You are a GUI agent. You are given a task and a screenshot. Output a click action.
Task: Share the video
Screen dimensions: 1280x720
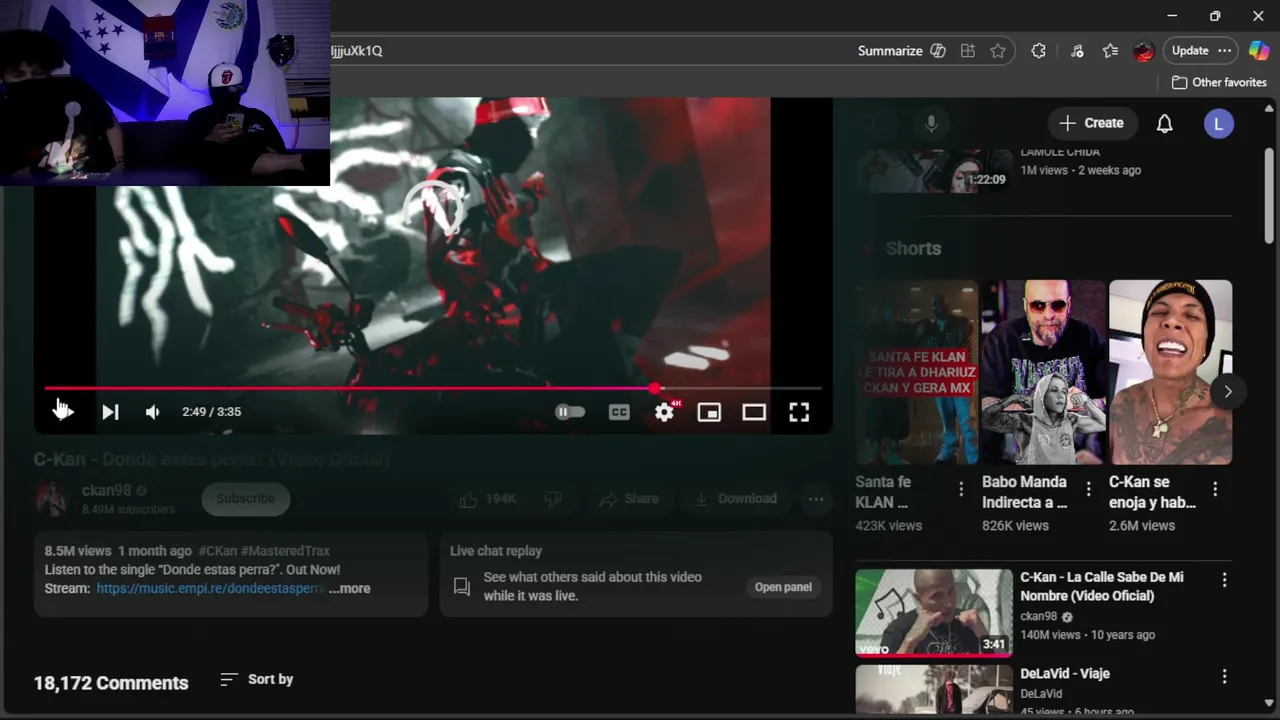coord(629,499)
